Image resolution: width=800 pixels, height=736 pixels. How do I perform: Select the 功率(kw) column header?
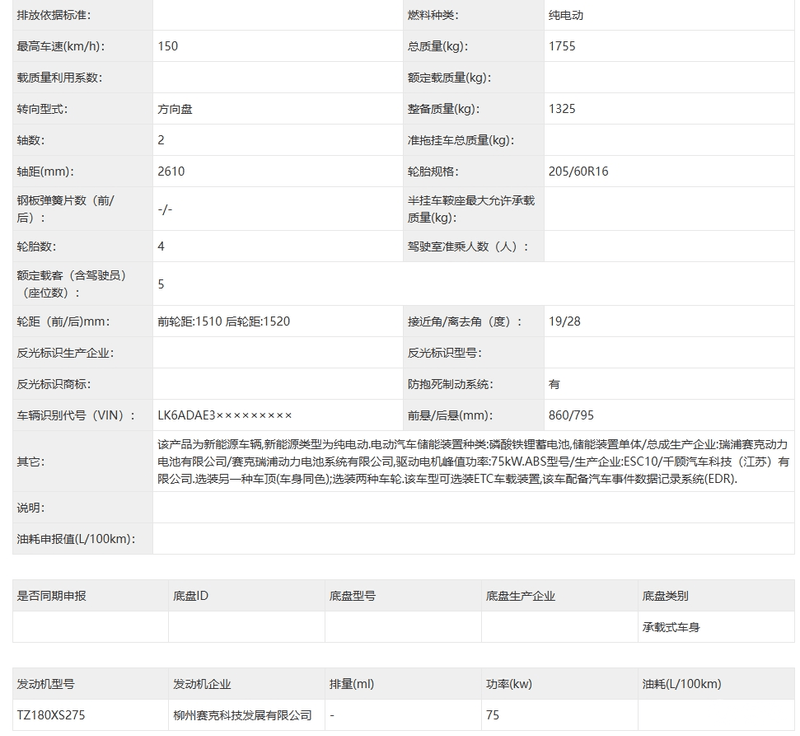(509, 685)
